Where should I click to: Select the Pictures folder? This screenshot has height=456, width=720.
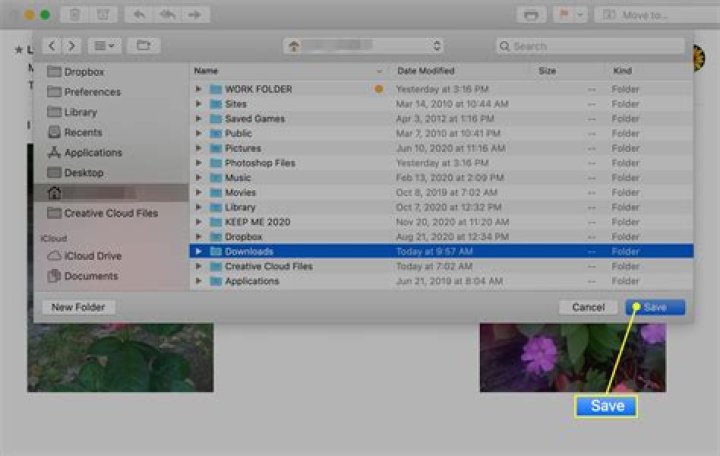tap(441, 148)
